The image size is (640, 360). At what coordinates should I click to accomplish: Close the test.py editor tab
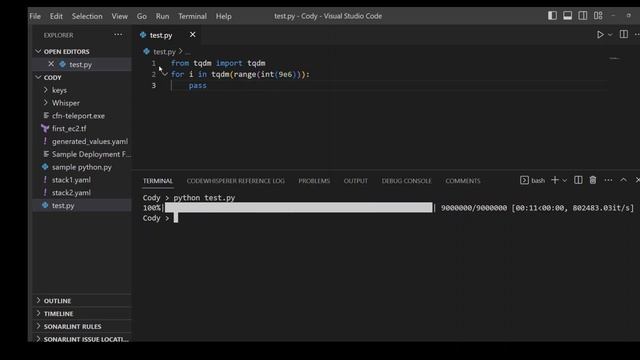(192, 35)
